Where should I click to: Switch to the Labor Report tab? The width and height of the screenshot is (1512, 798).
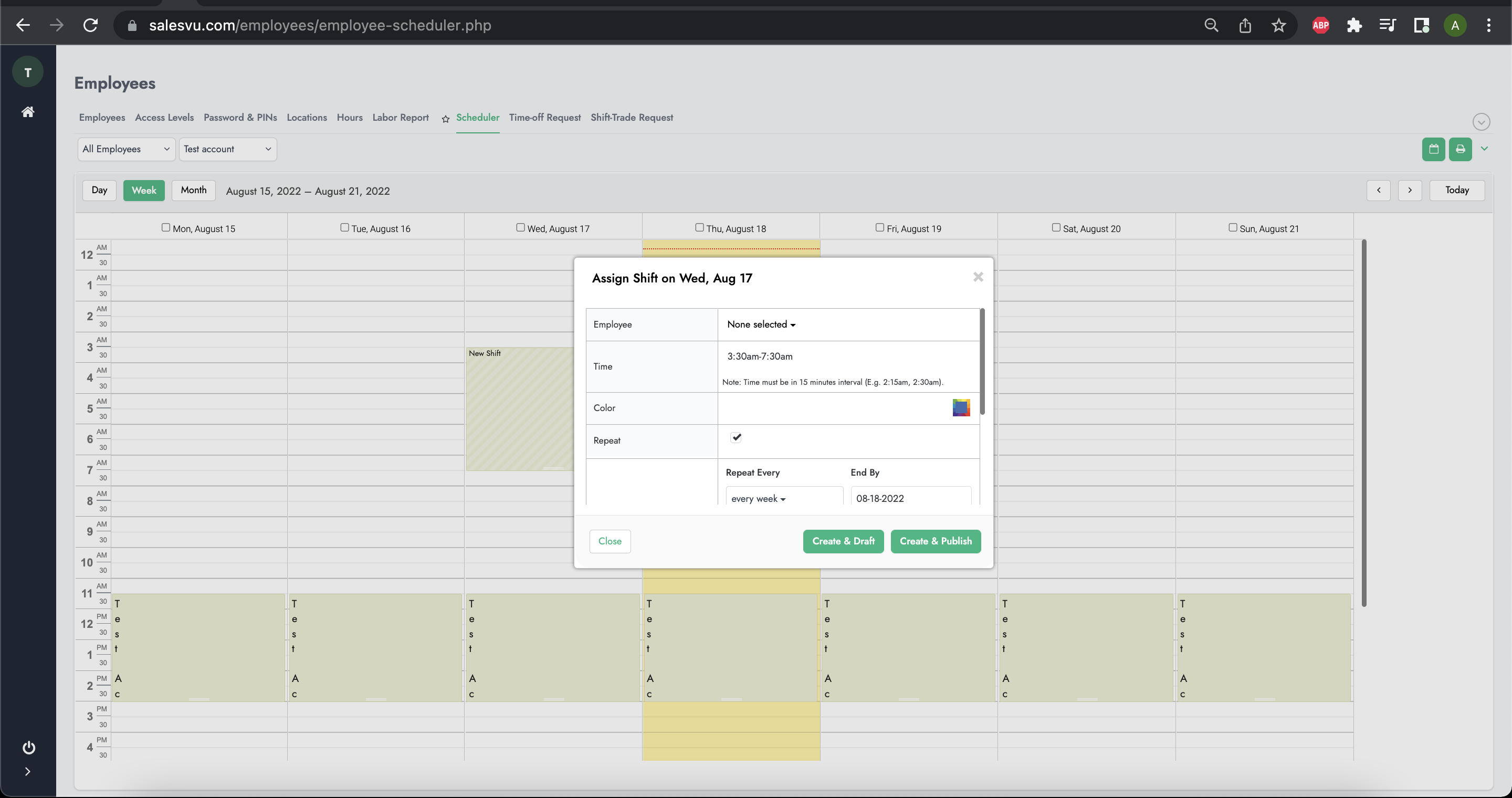tap(400, 118)
